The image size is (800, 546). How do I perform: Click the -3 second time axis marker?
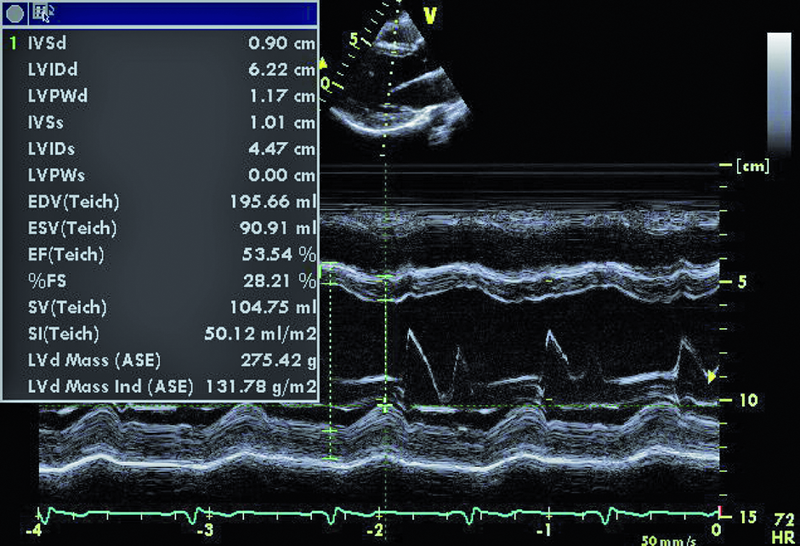click(x=206, y=528)
